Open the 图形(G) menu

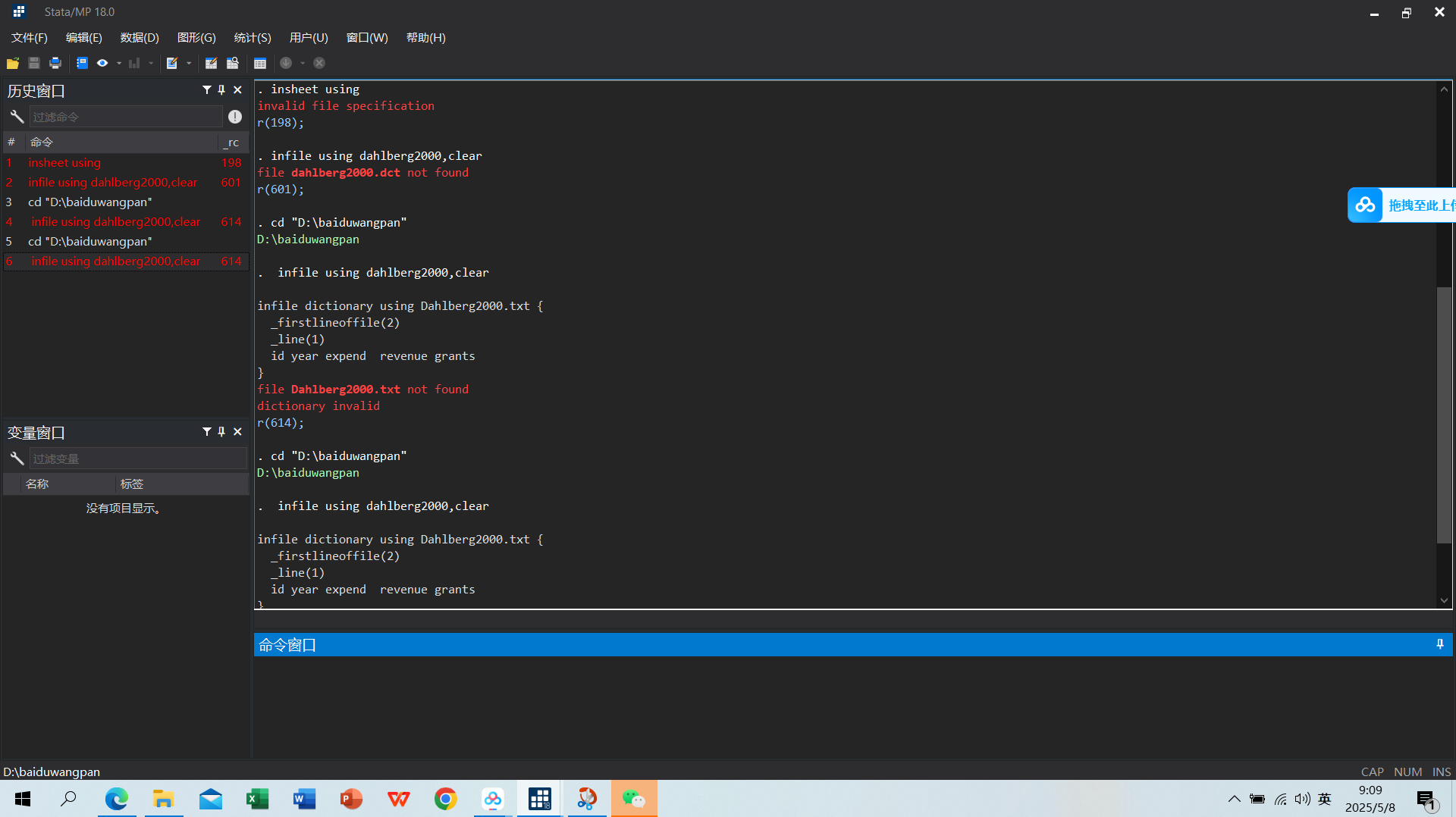click(x=196, y=38)
